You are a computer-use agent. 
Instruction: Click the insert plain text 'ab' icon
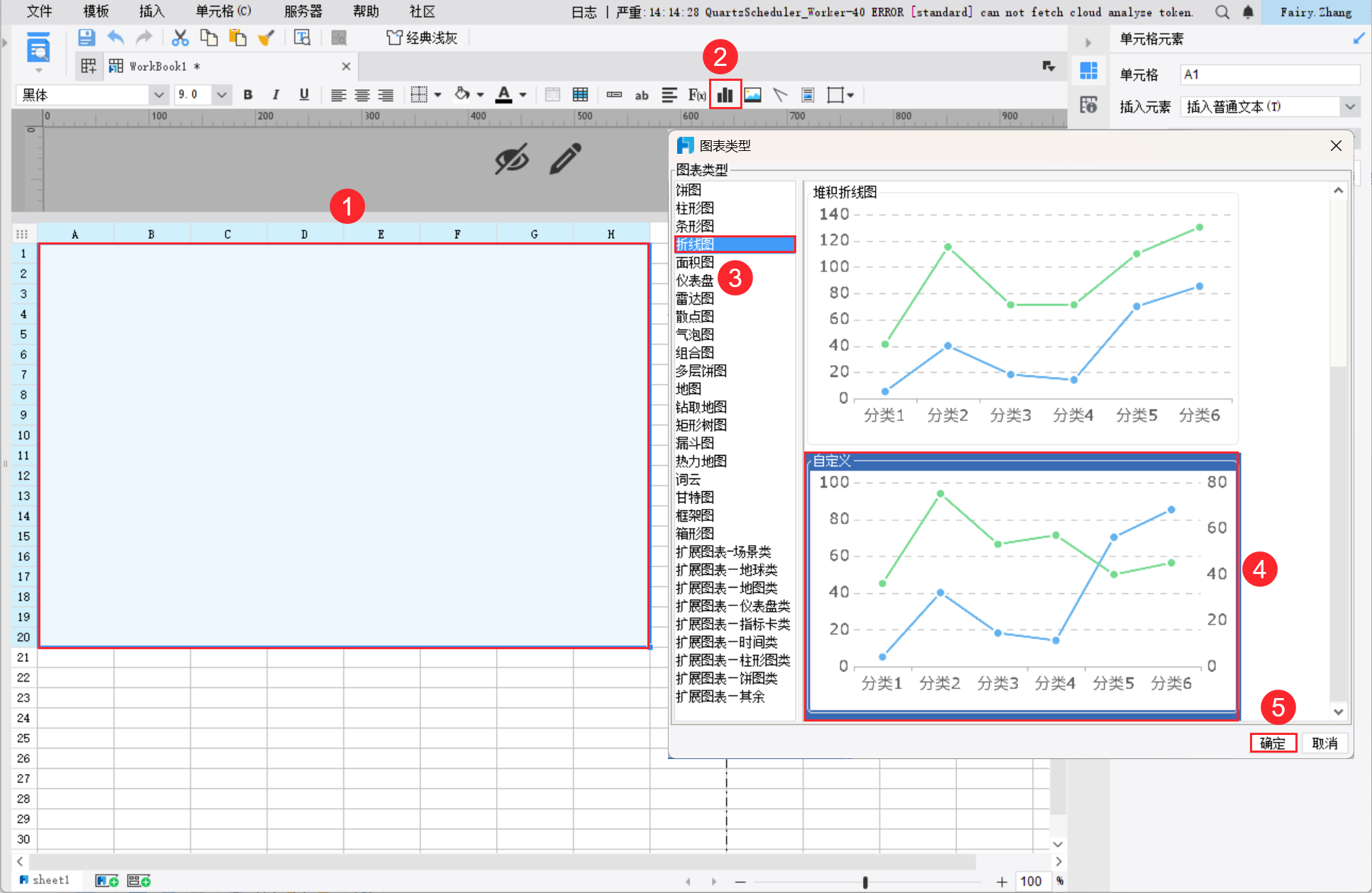[x=642, y=95]
